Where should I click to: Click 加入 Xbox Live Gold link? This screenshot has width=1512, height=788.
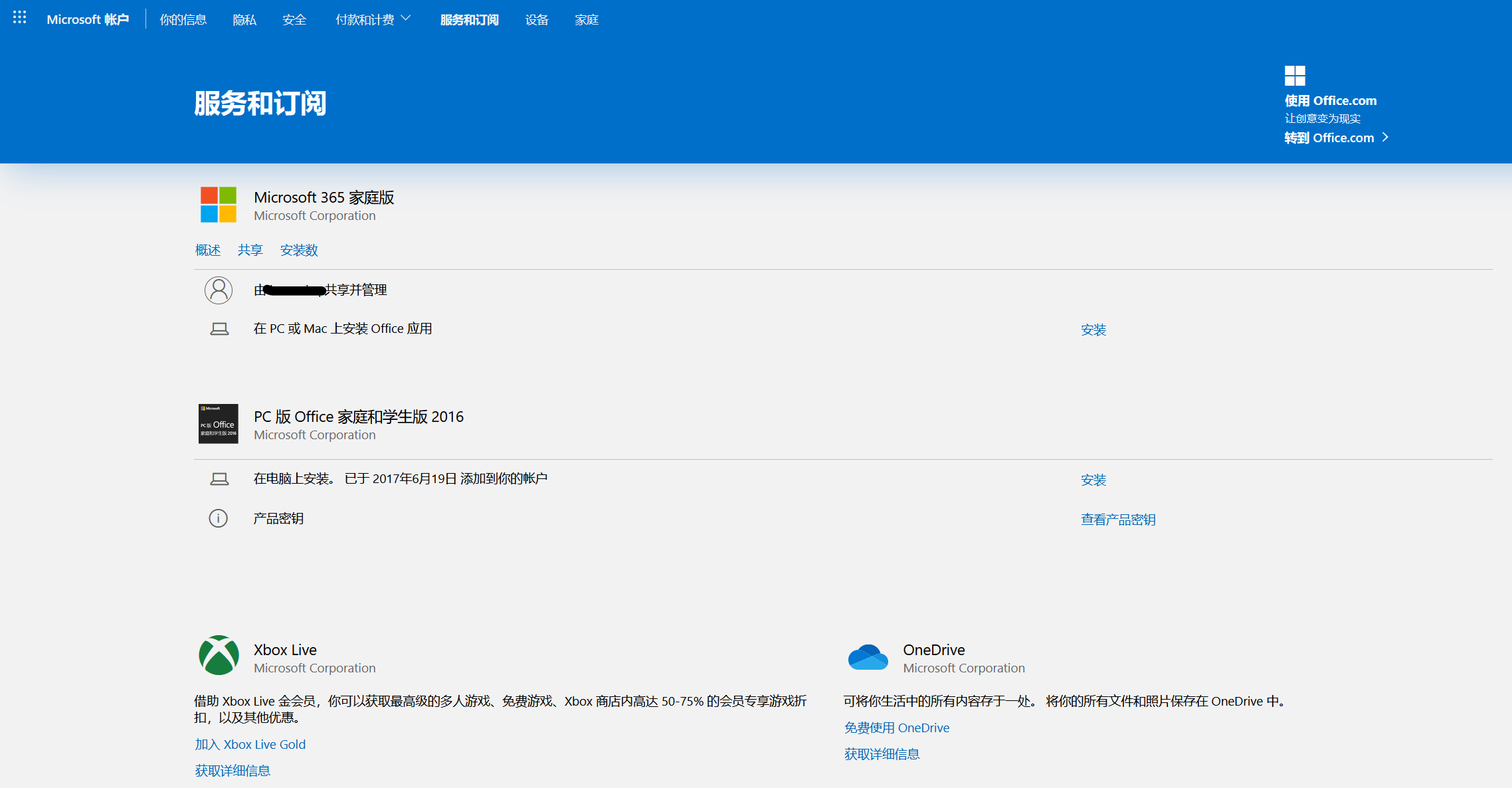click(250, 744)
